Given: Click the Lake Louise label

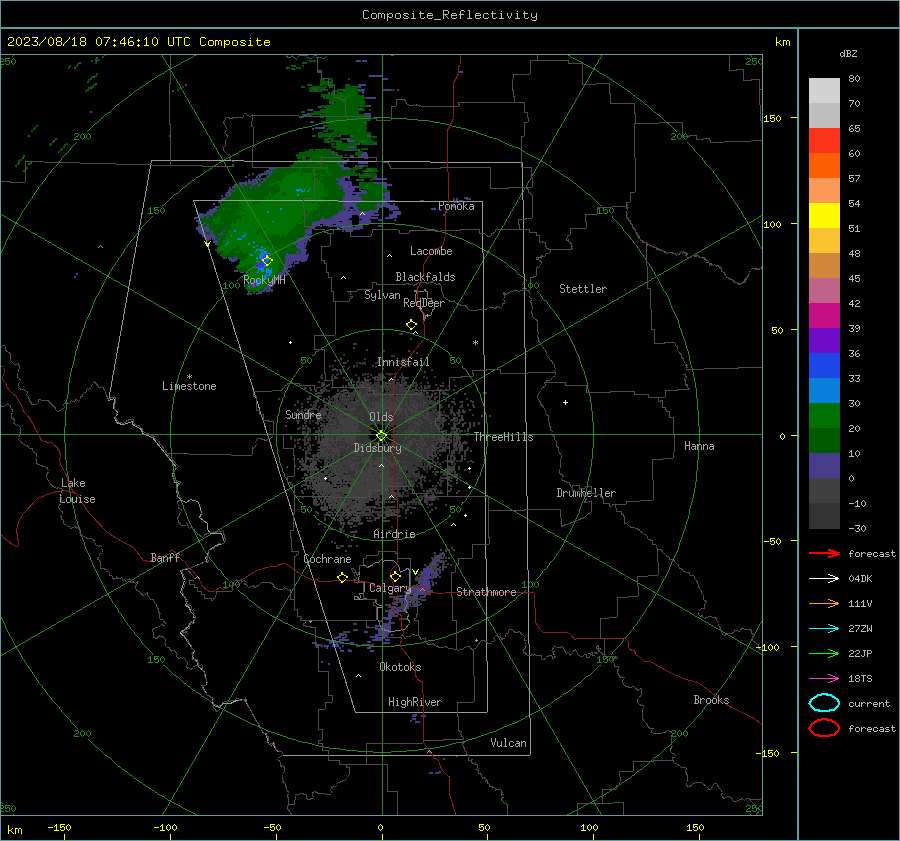Looking at the screenshot, I should (77, 491).
